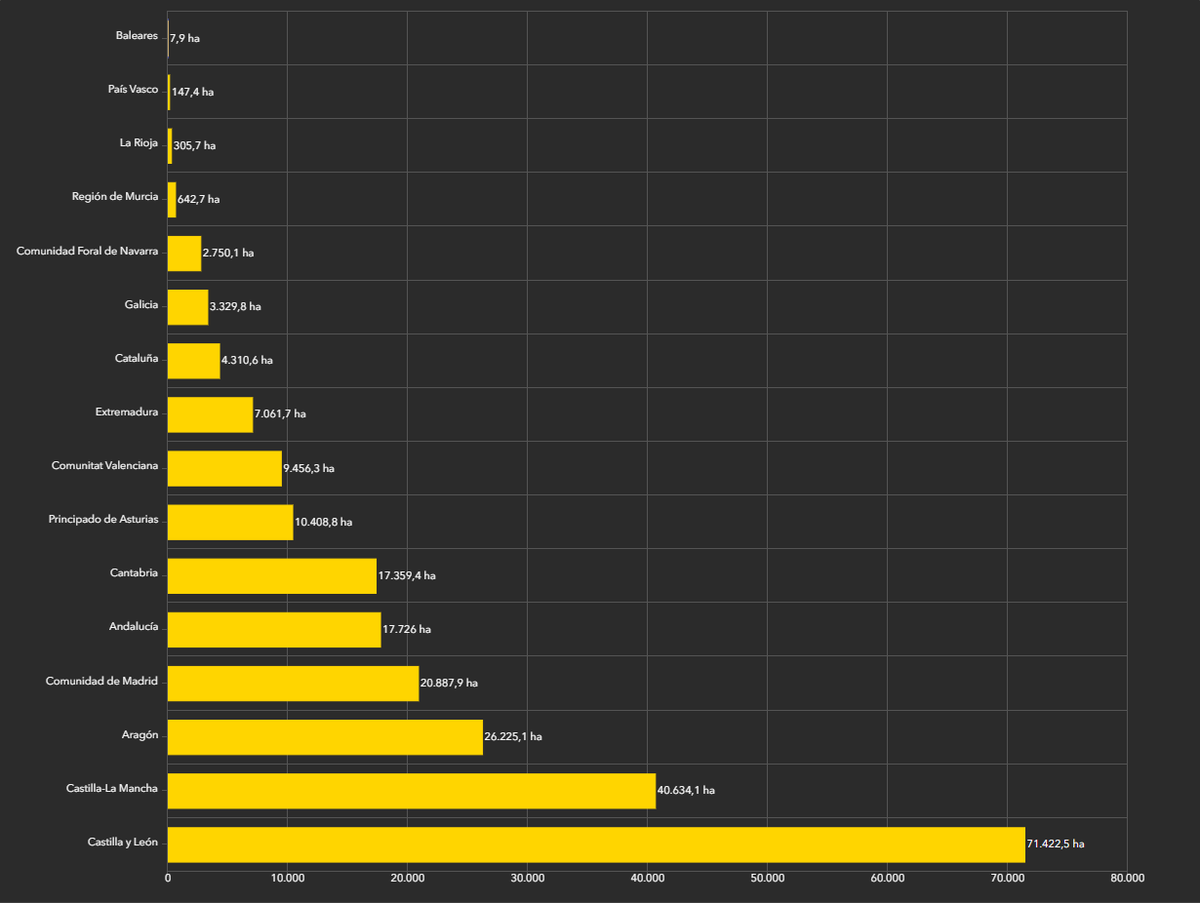The image size is (1200, 903).
Task: Select the Galicia bar
Action: (x=188, y=307)
